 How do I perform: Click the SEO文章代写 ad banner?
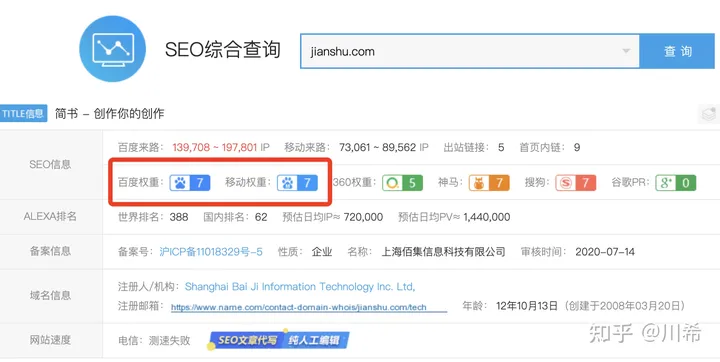278,340
